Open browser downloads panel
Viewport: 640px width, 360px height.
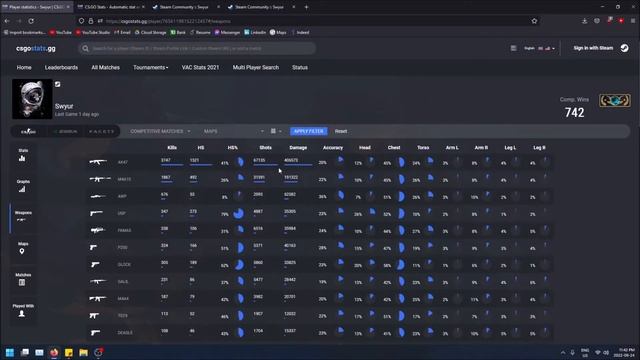pyautogui.click(x=584, y=21)
